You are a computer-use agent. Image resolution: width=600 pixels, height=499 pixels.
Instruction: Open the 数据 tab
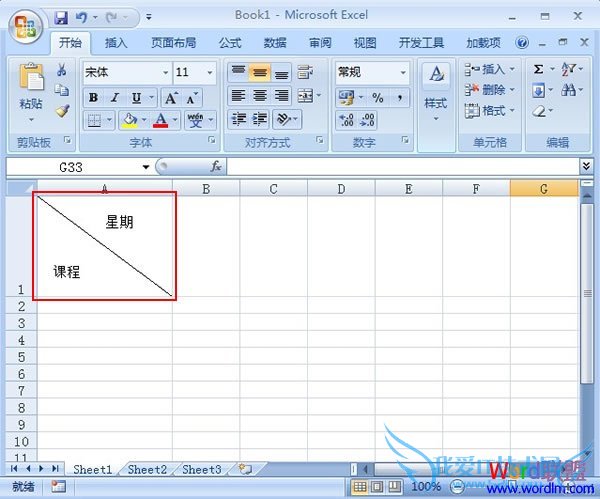[275, 43]
